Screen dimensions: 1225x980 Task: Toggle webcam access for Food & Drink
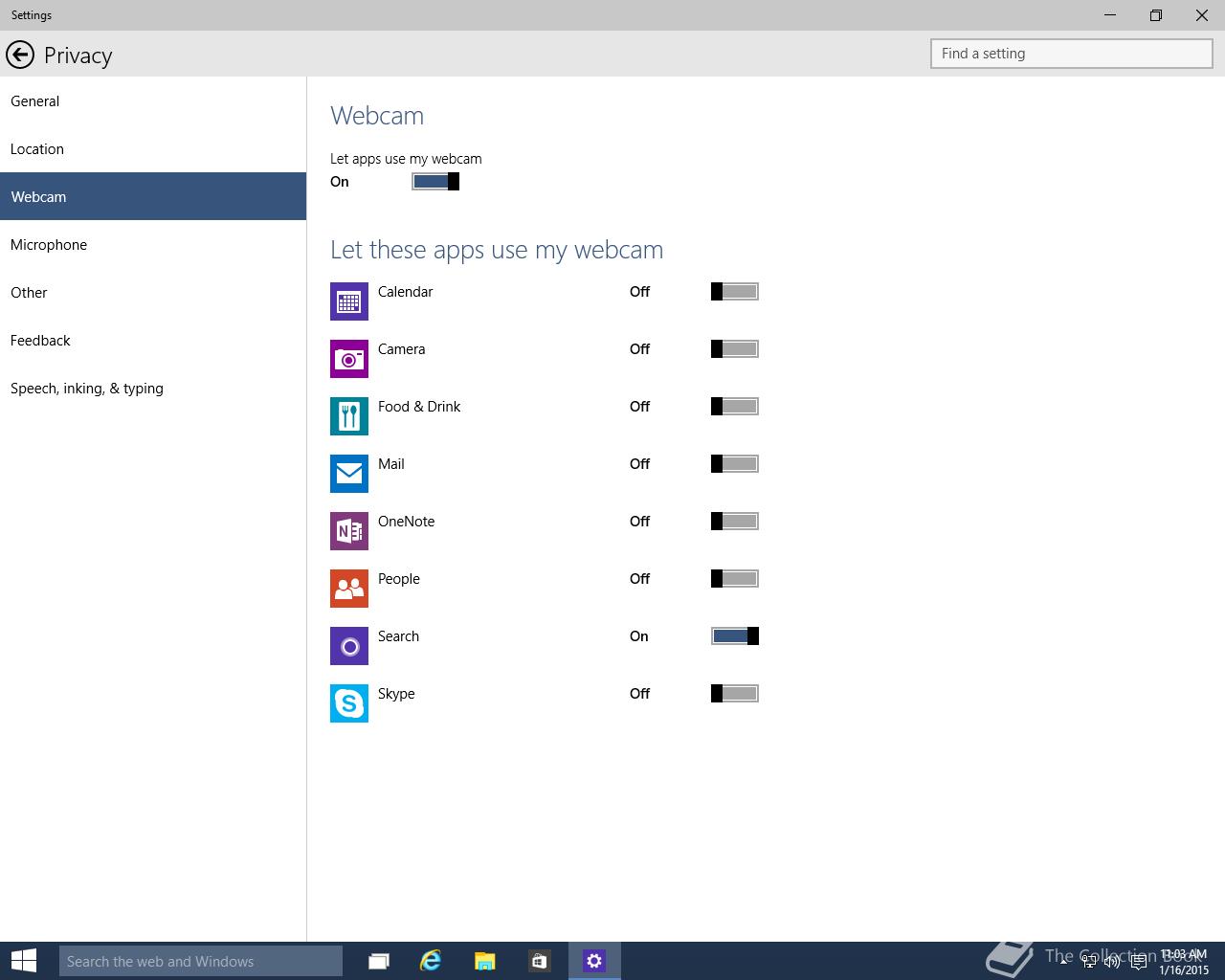735,407
